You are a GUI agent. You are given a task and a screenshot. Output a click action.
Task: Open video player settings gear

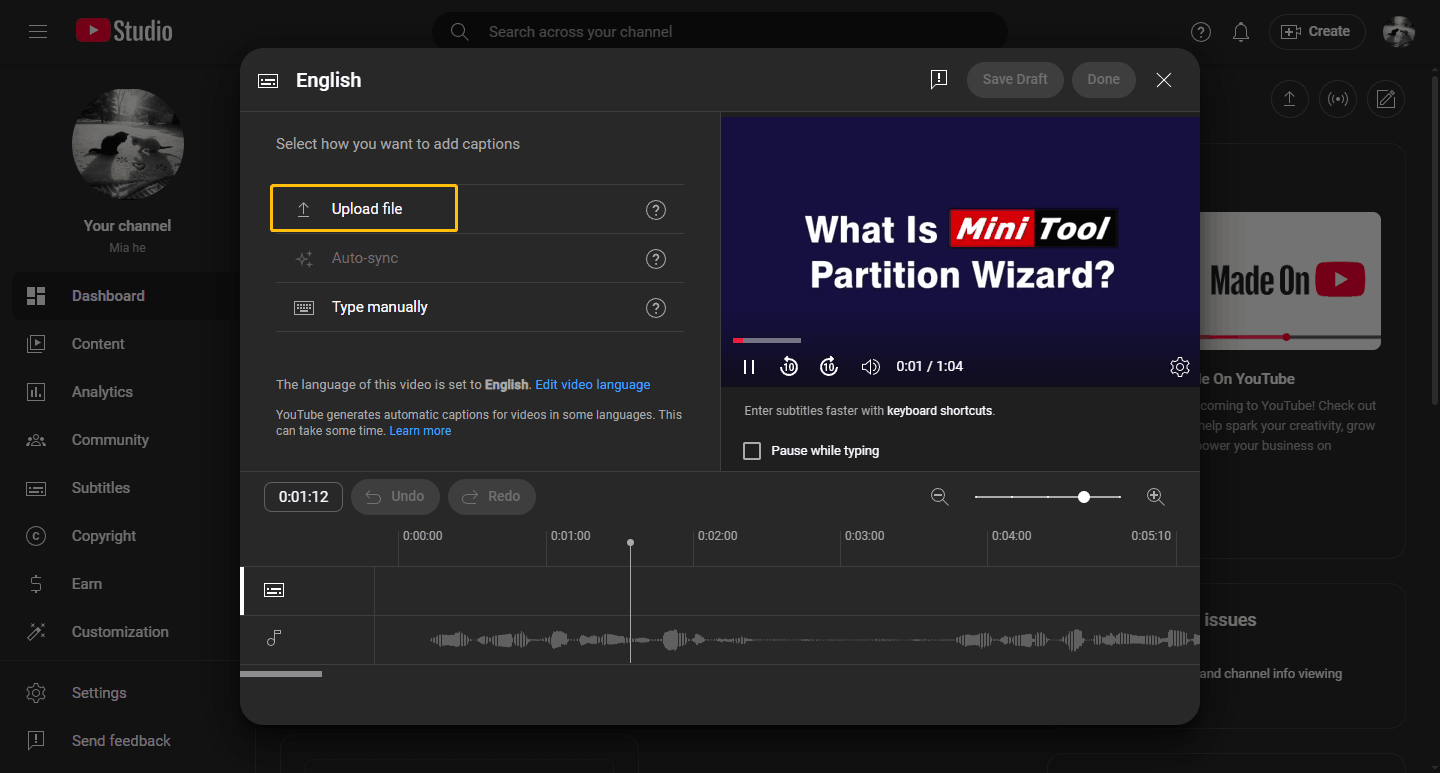click(1180, 367)
